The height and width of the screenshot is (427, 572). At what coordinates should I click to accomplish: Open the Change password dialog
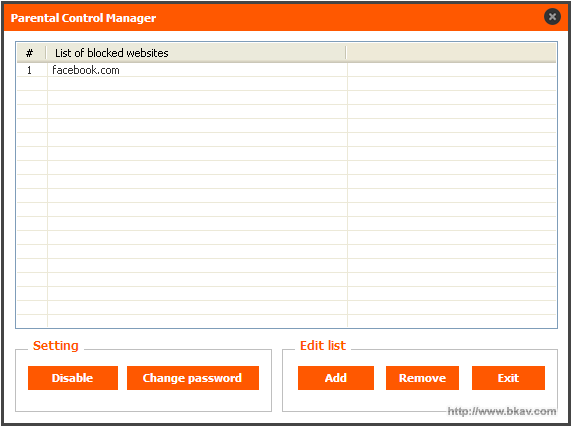[193, 378]
